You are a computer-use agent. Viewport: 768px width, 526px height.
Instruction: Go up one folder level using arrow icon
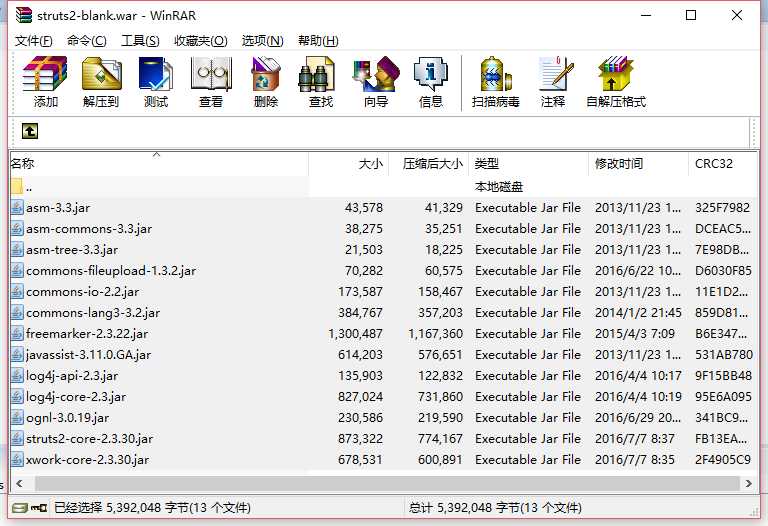(30, 131)
